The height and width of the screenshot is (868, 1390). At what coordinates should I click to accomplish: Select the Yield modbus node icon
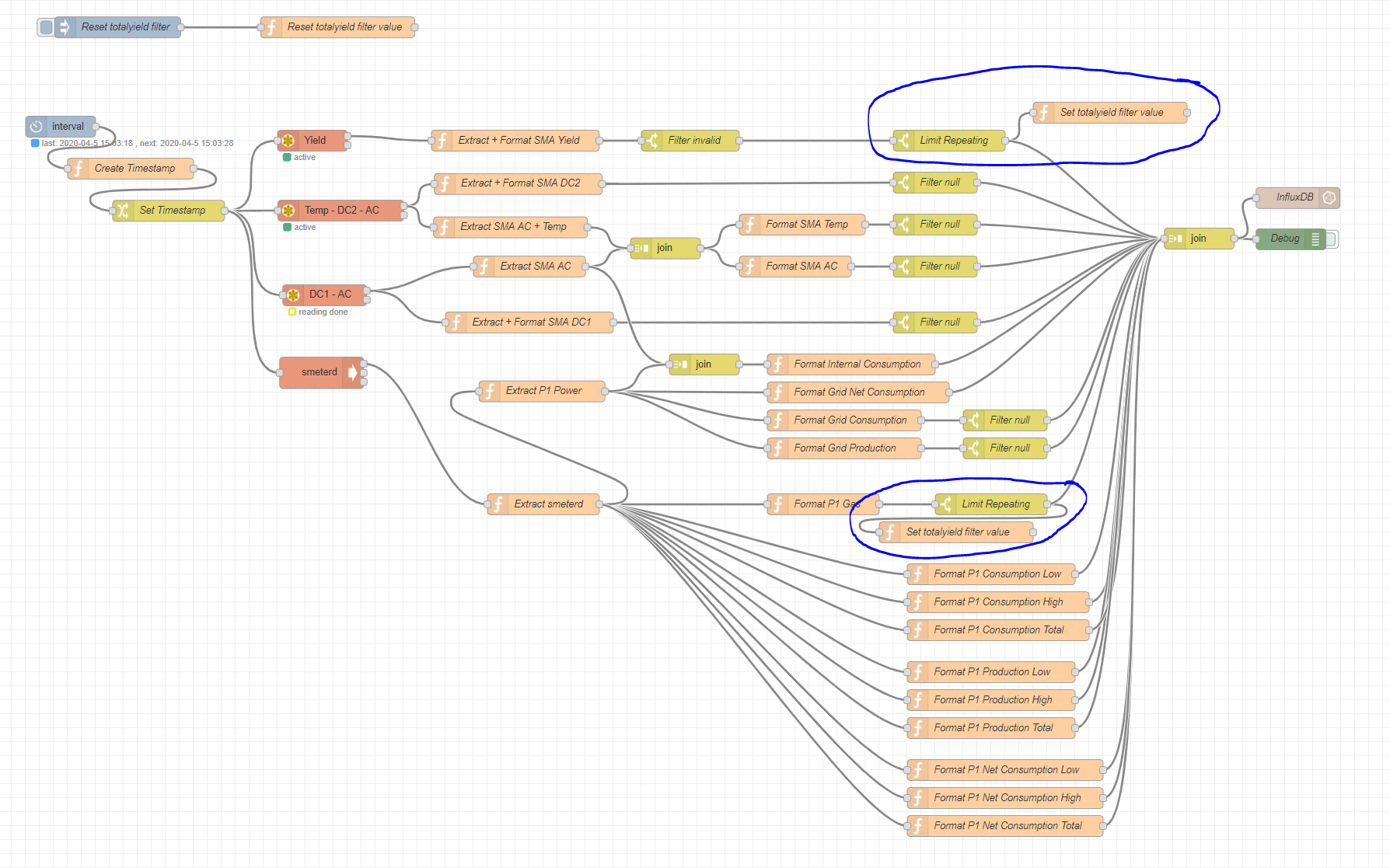[288, 141]
